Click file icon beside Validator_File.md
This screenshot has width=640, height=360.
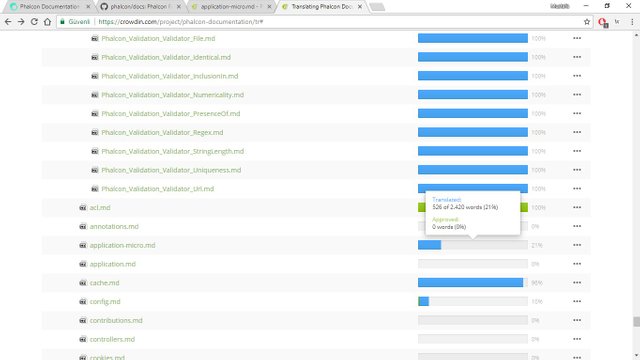click(95, 38)
